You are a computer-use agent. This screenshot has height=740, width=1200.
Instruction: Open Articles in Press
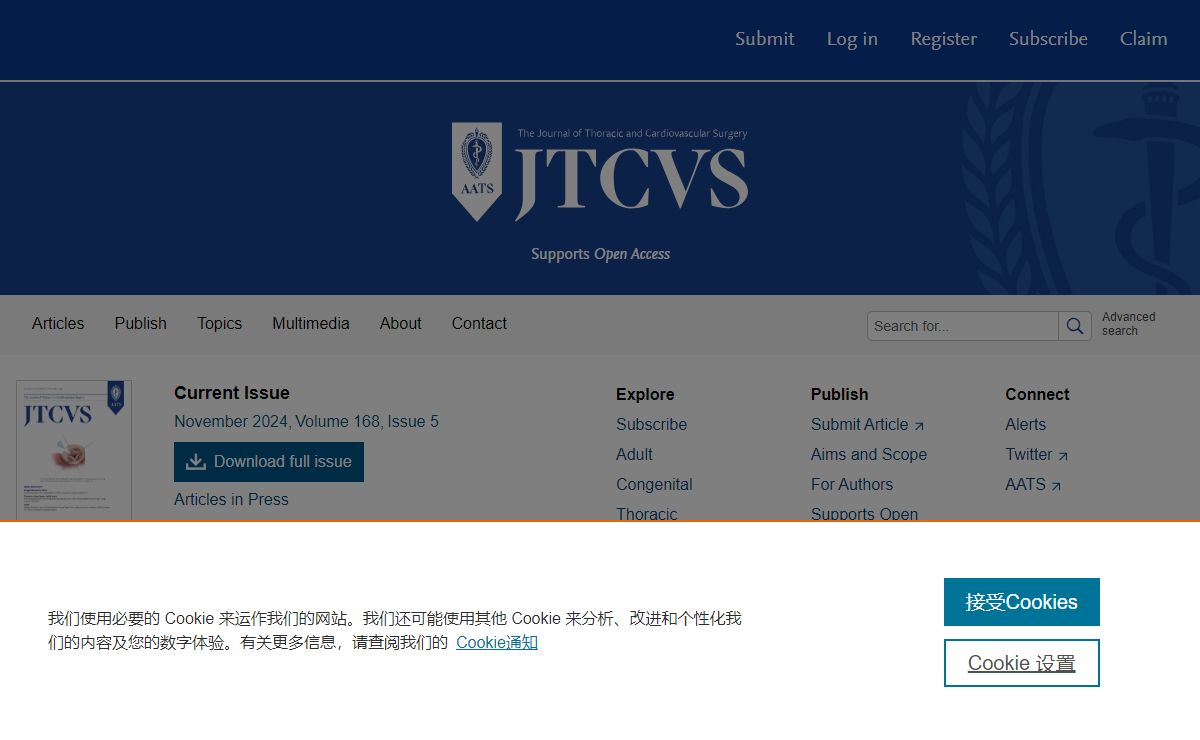pyautogui.click(x=231, y=500)
